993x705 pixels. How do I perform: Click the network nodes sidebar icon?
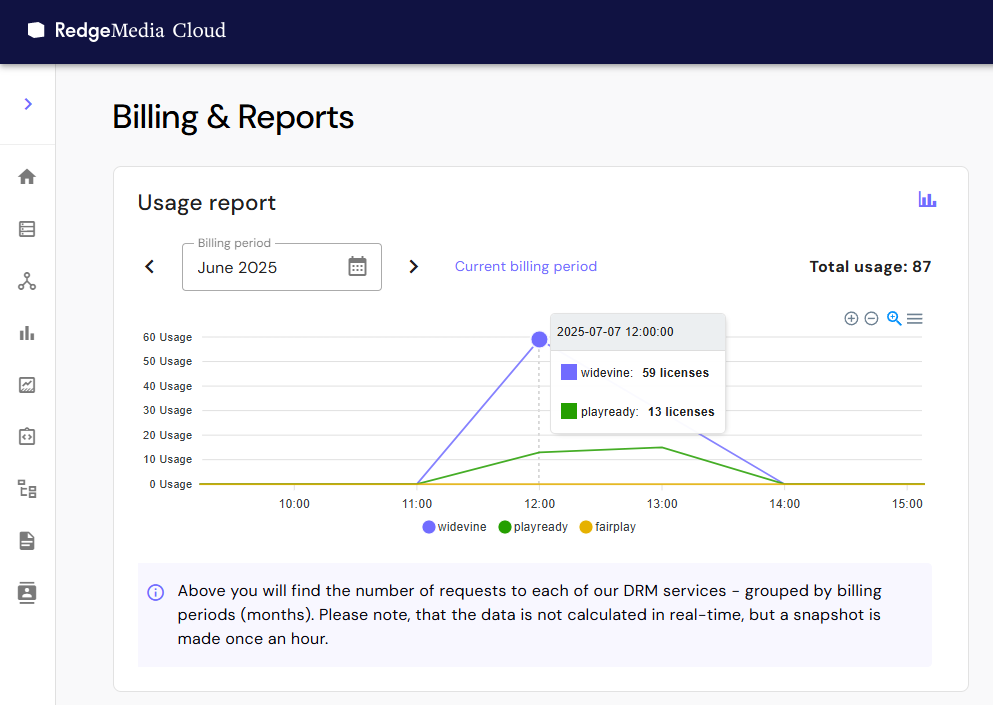click(x=27, y=281)
